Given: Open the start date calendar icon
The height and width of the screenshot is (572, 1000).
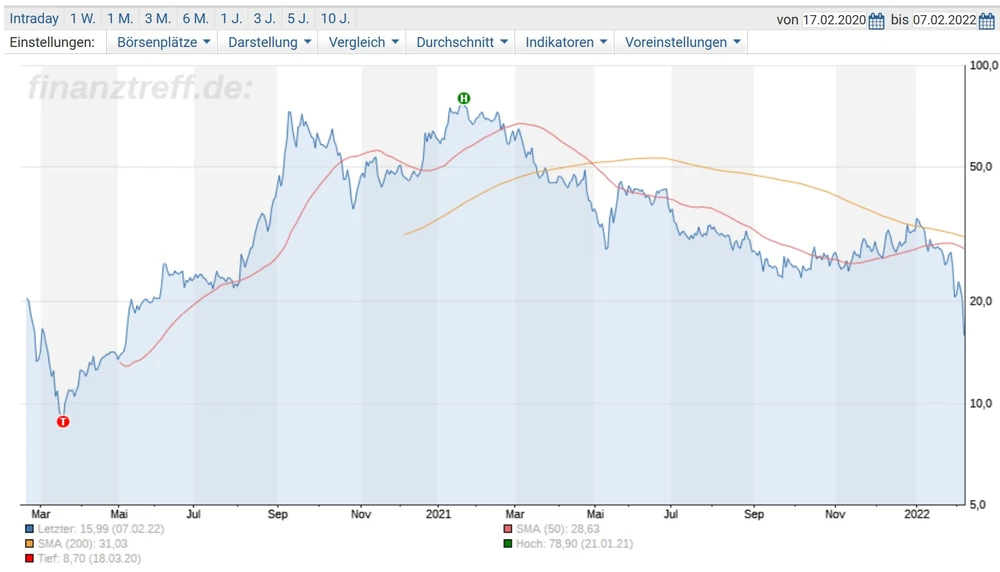Looking at the screenshot, I should [x=876, y=21].
